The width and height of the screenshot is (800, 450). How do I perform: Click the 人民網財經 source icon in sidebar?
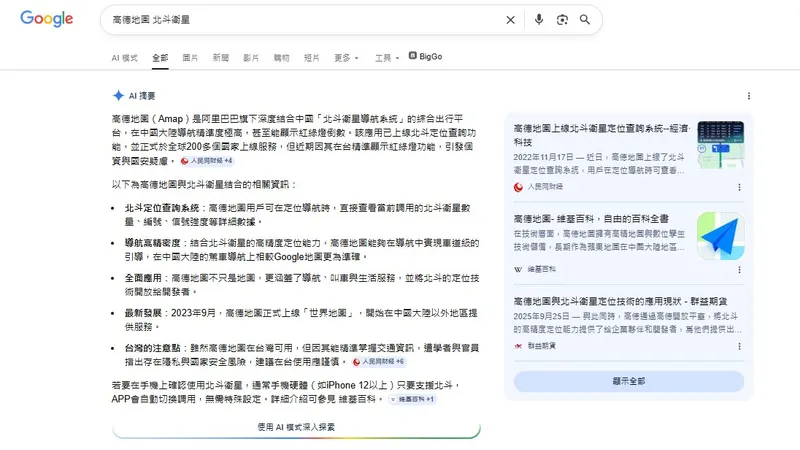[x=518, y=187]
